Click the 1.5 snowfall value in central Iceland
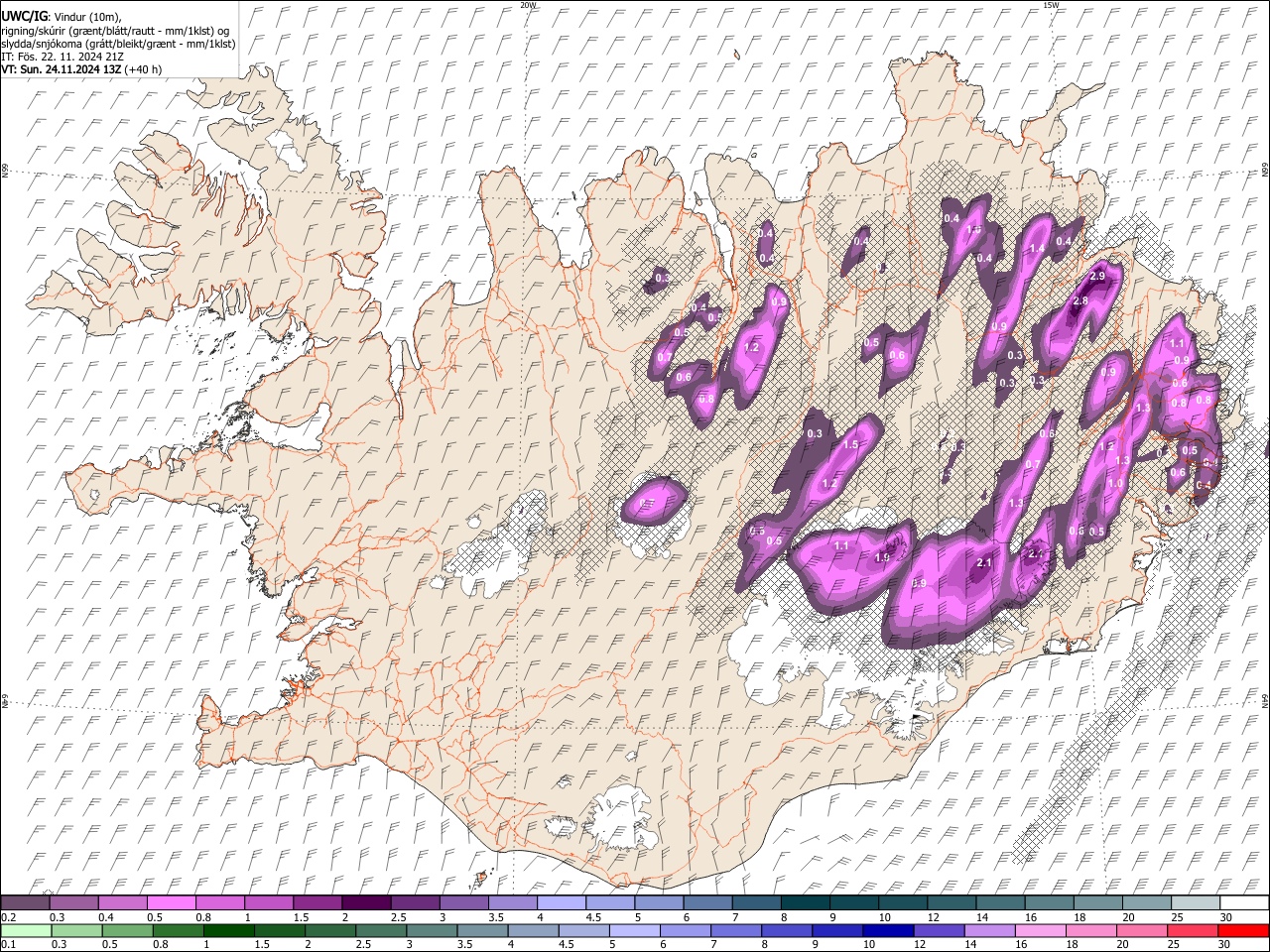The image size is (1270, 952). coord(850,445)
